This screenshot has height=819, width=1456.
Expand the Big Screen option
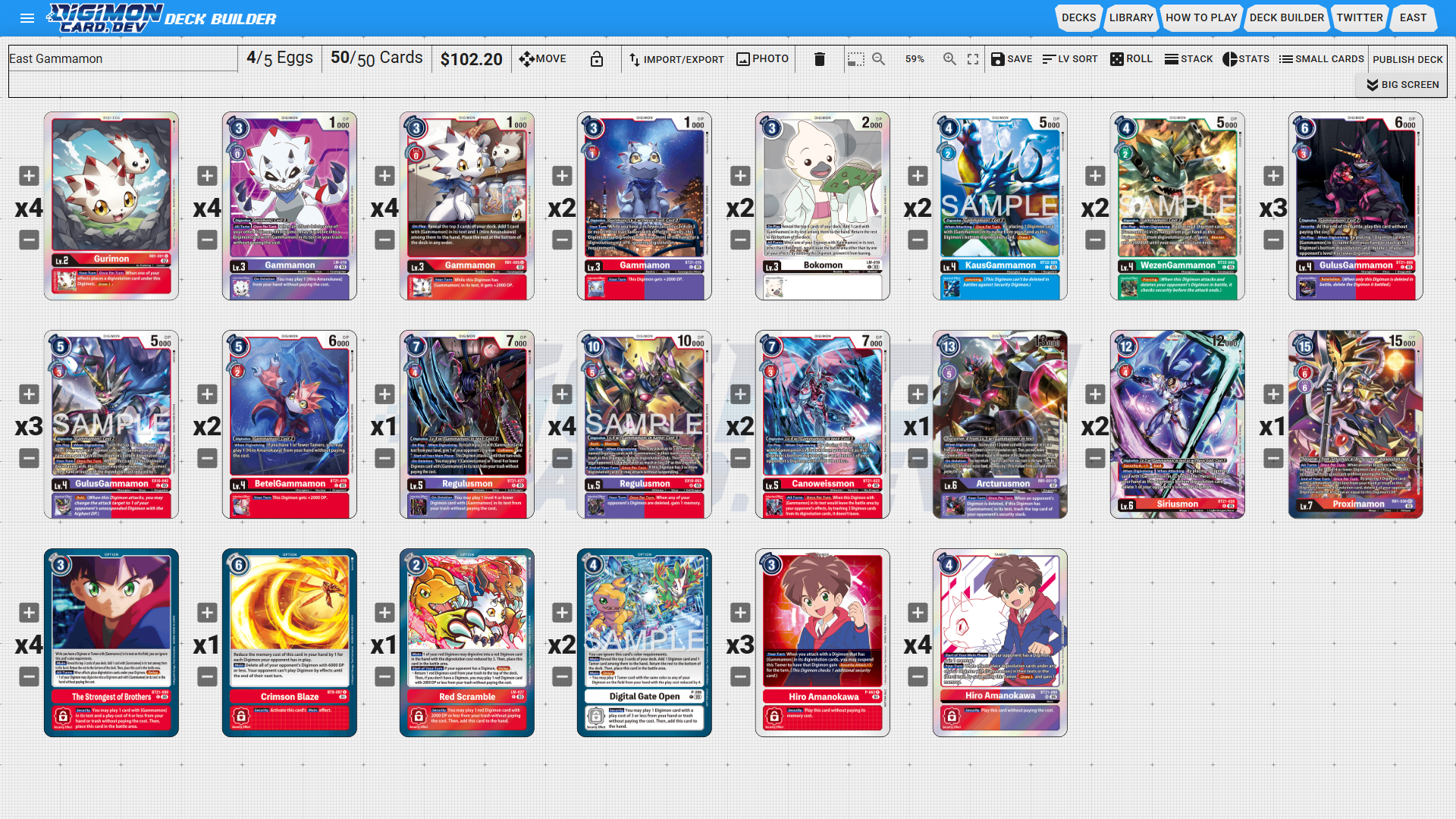[1402, 85]
